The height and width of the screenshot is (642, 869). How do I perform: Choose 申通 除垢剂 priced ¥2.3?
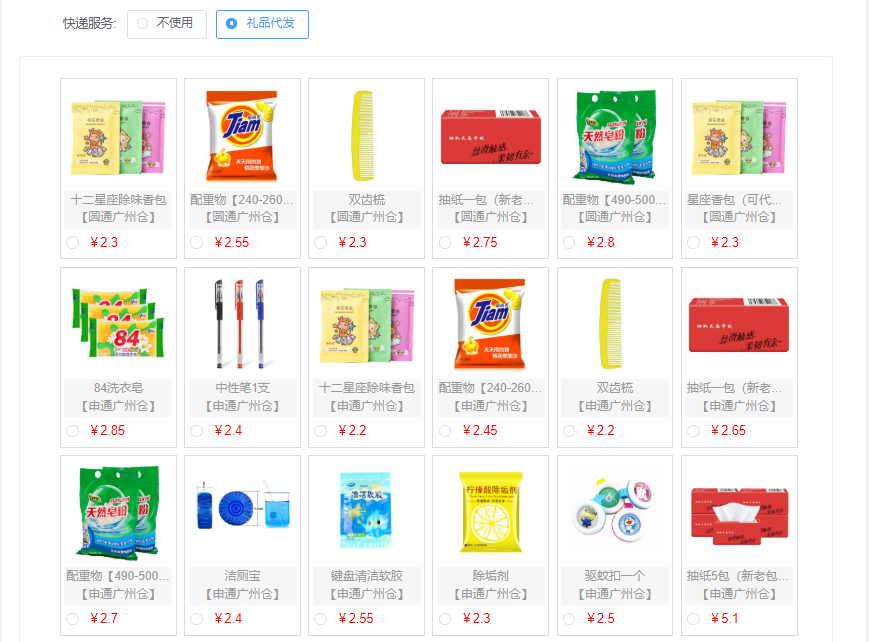[444, 619]
